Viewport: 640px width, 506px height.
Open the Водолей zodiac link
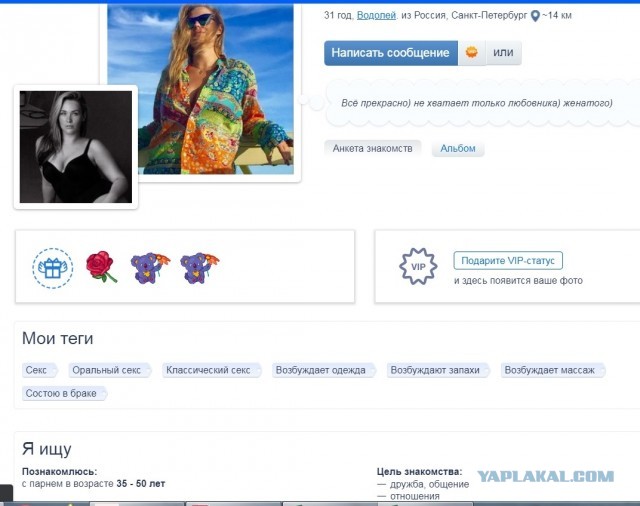(376, 16)
